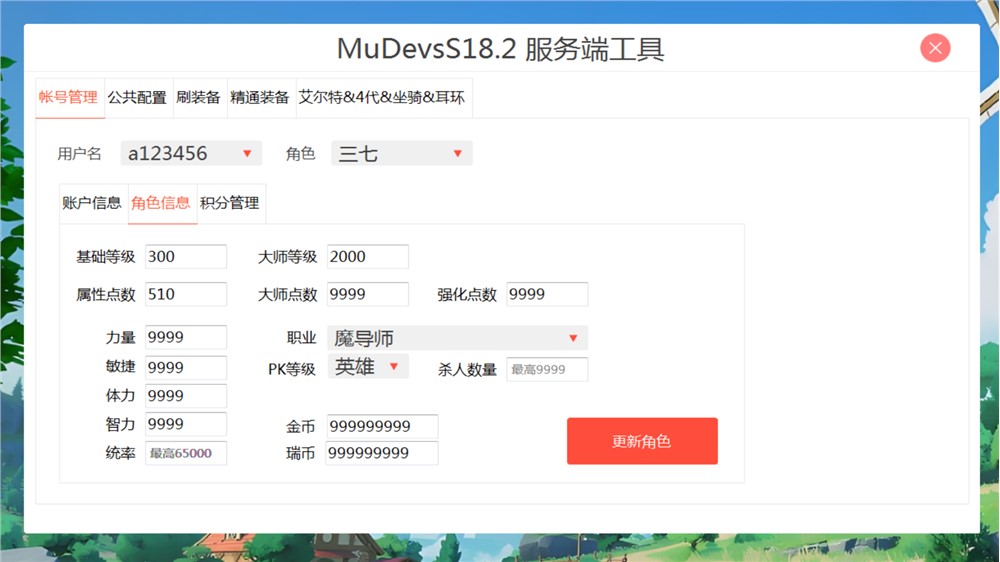This screenshot has height=562, width=1000.
Task: Expand the PK等级 dropdown showing 英雄
Action: 368,367
